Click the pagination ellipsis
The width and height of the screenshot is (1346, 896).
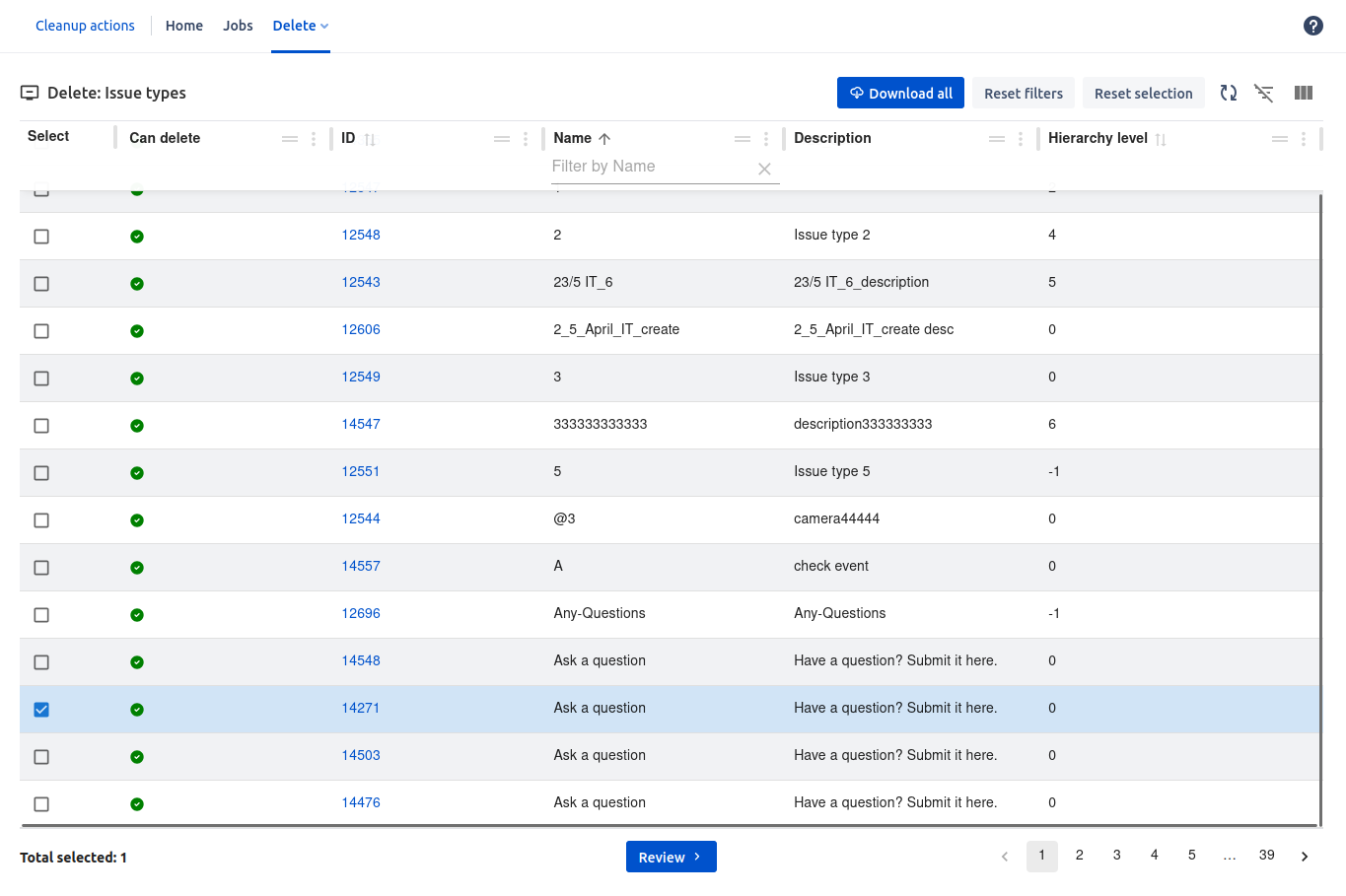pos(1230,856)
